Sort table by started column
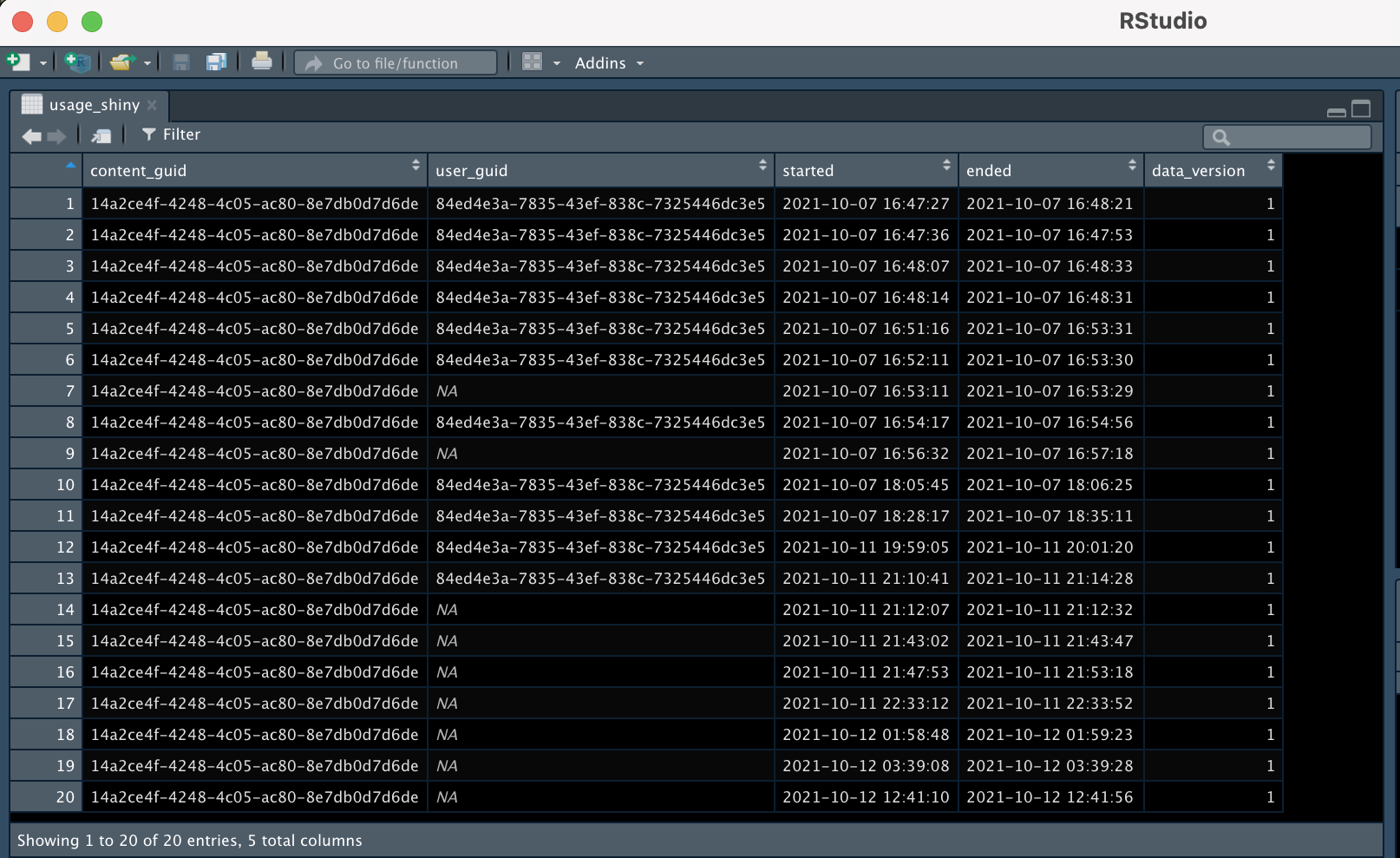The image size is (1400, 858). pos(865,170)
